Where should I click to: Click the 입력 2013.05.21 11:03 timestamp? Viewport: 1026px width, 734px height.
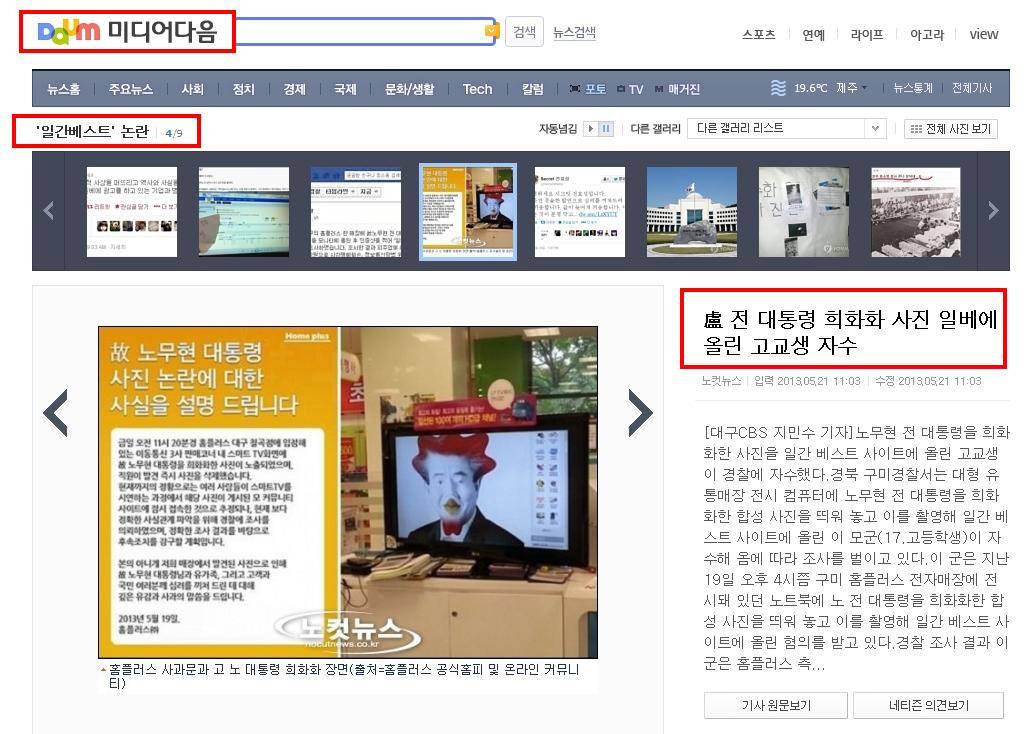click(807, 381)
